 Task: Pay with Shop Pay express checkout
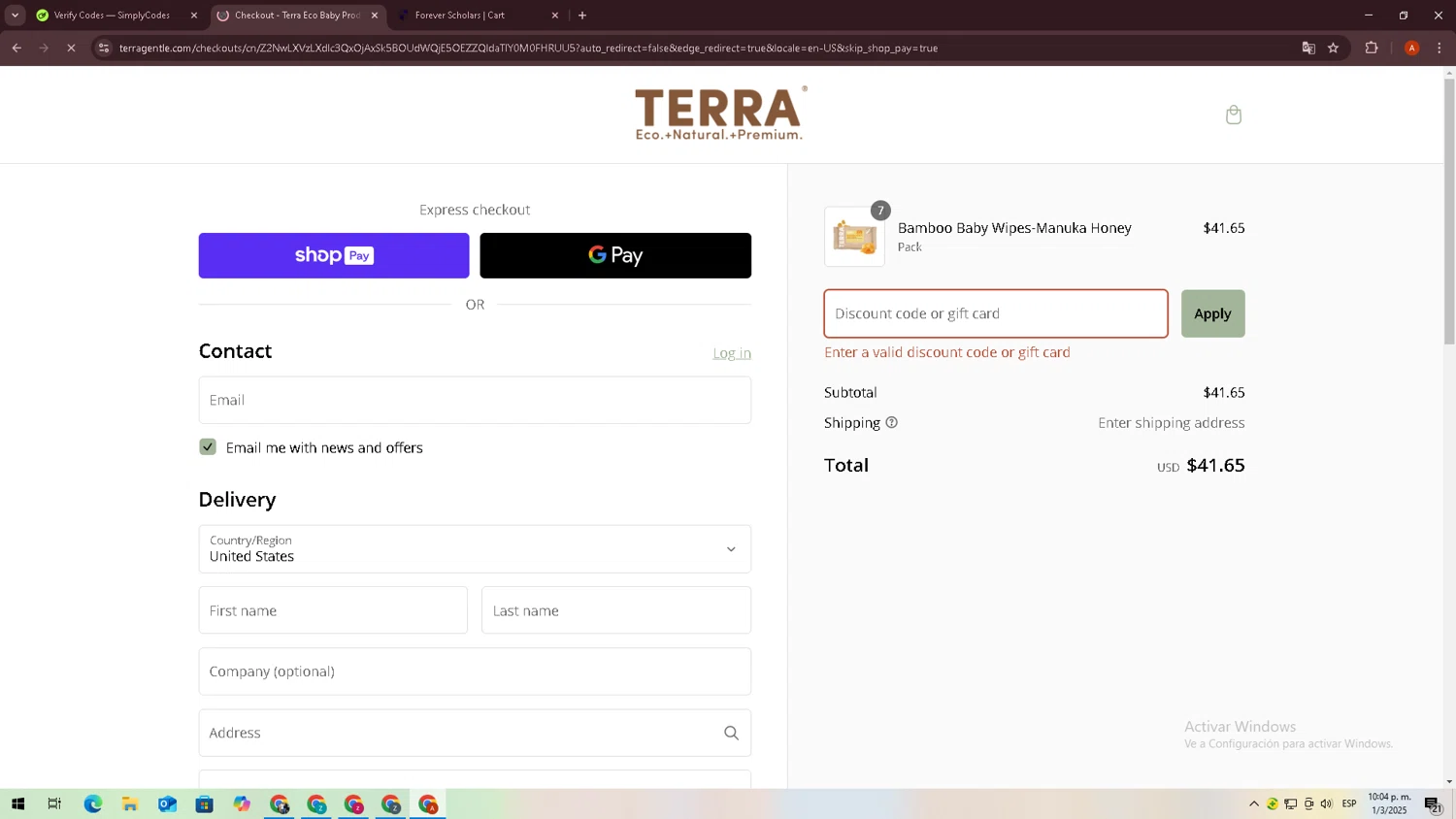pos(334,255)
